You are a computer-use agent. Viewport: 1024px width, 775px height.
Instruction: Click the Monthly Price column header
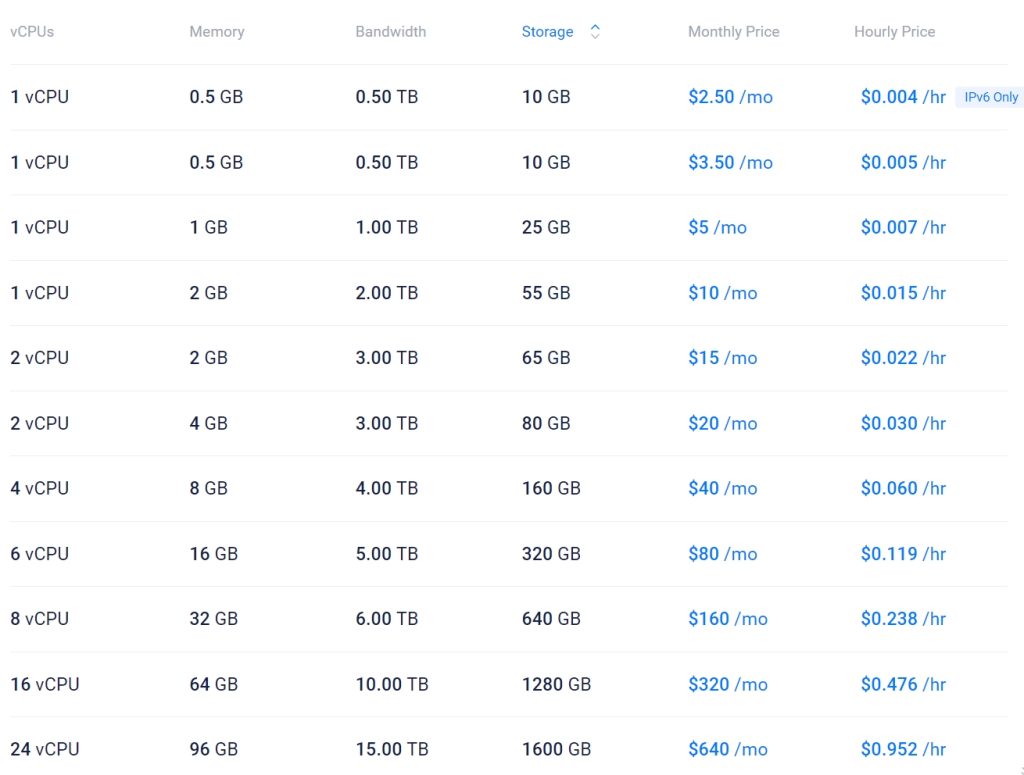pyautogui.click(x=733, y=32)
